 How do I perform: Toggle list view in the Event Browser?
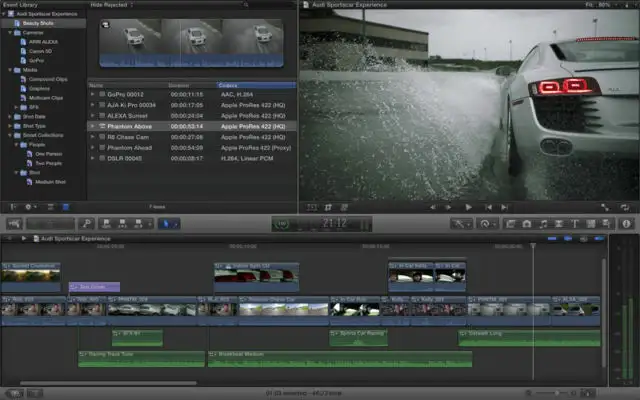(66, 207)
